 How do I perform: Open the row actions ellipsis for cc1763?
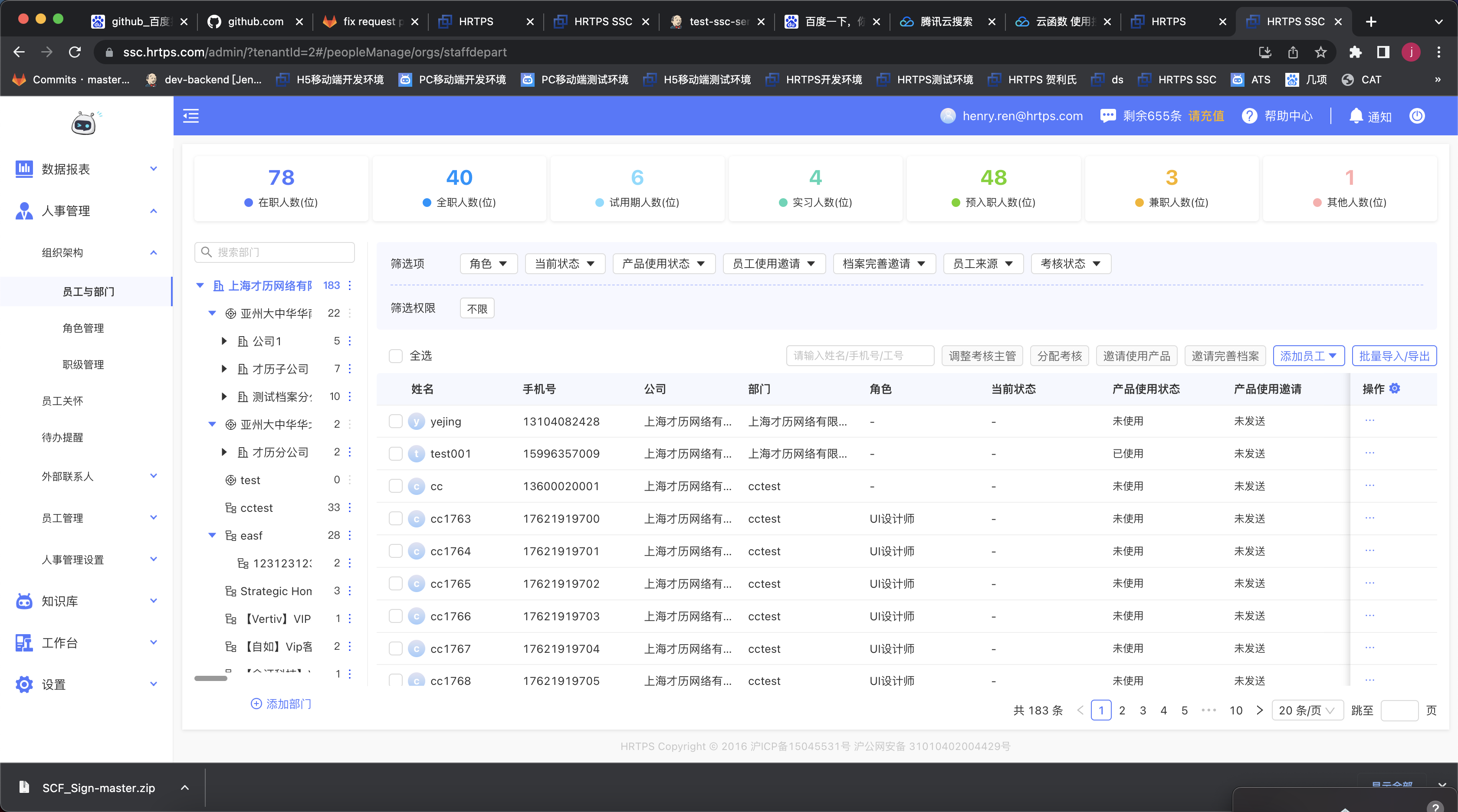(x=1370, y=518)
